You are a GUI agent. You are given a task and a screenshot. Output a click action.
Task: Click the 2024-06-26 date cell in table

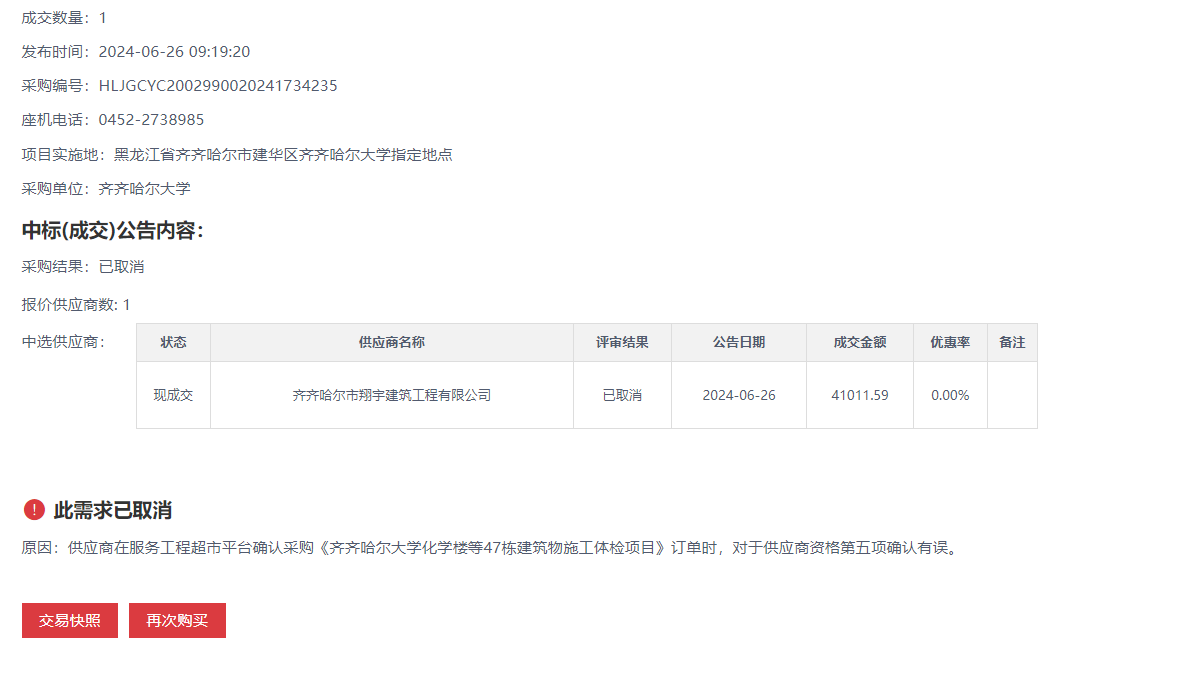738,395
